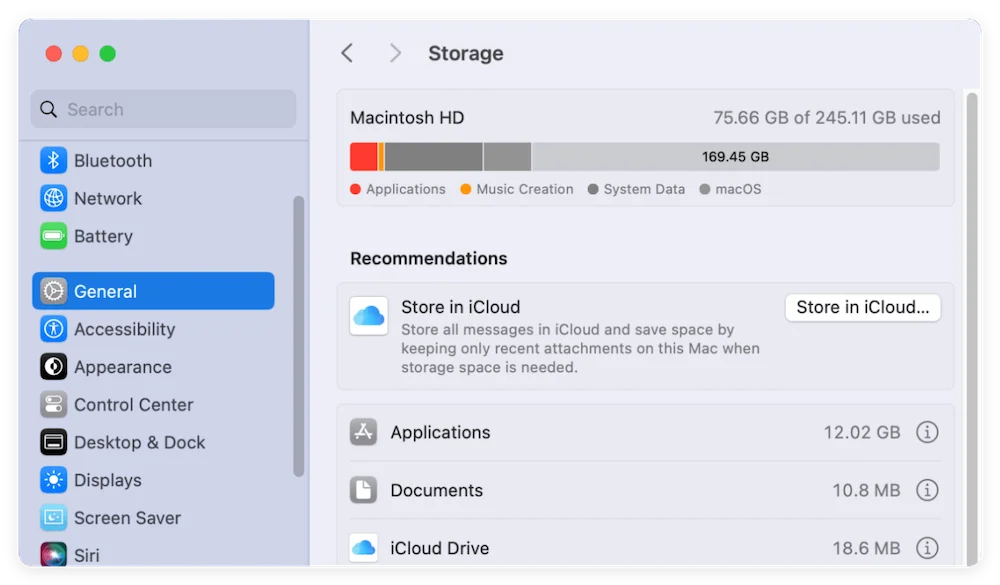Click the sidebar scrollbar

pos(298,336)
